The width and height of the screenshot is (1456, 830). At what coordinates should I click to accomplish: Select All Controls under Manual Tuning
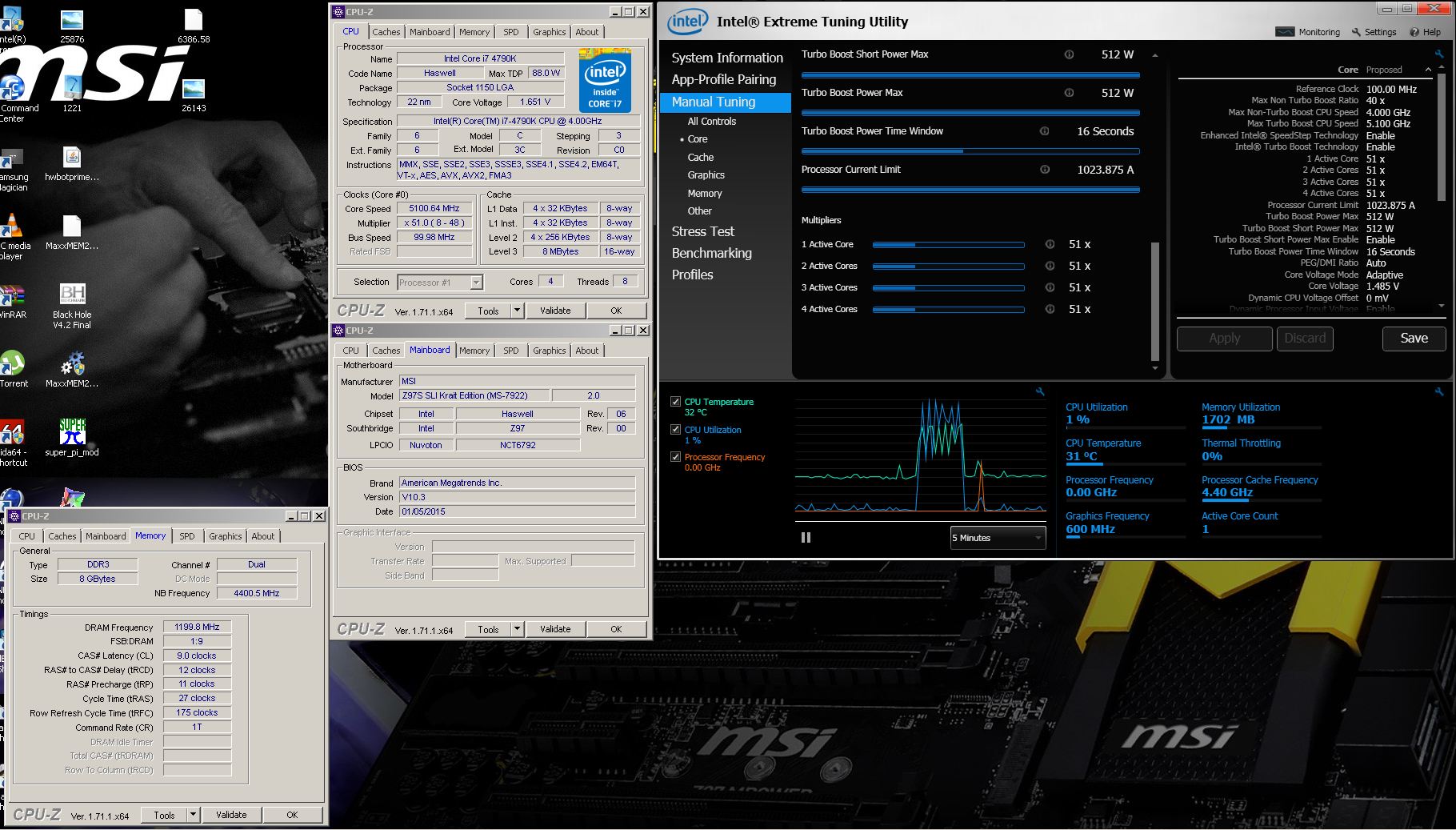[x=711, y=122]
